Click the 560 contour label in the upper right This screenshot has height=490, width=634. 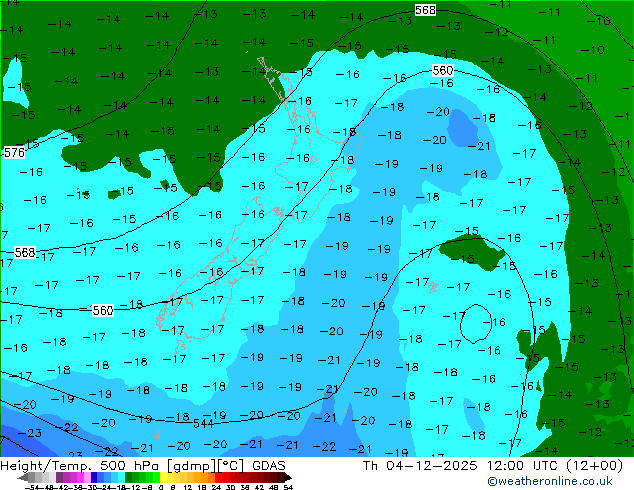(x=443, y=70)
